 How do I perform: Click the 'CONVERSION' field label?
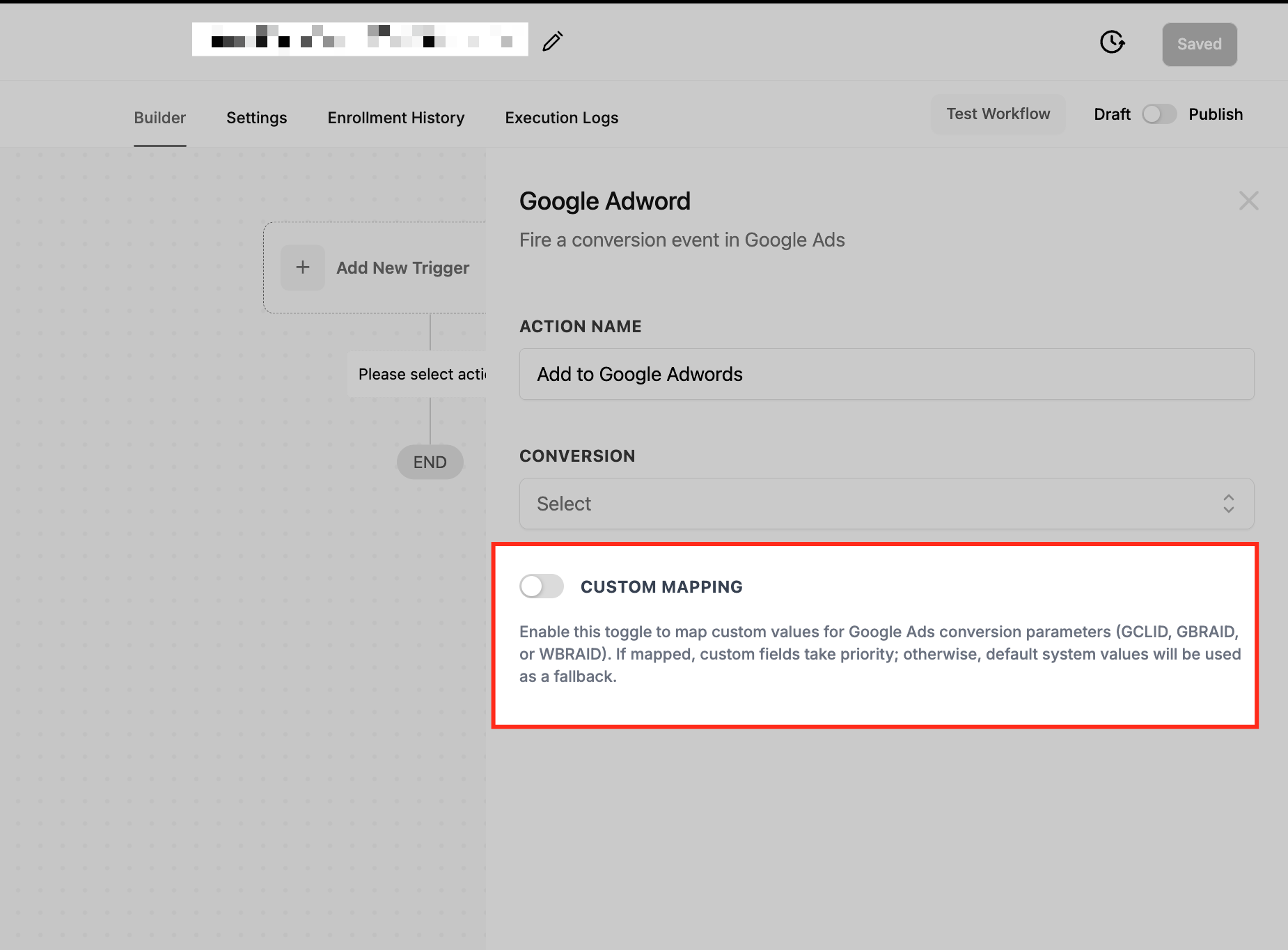[577, 456]
